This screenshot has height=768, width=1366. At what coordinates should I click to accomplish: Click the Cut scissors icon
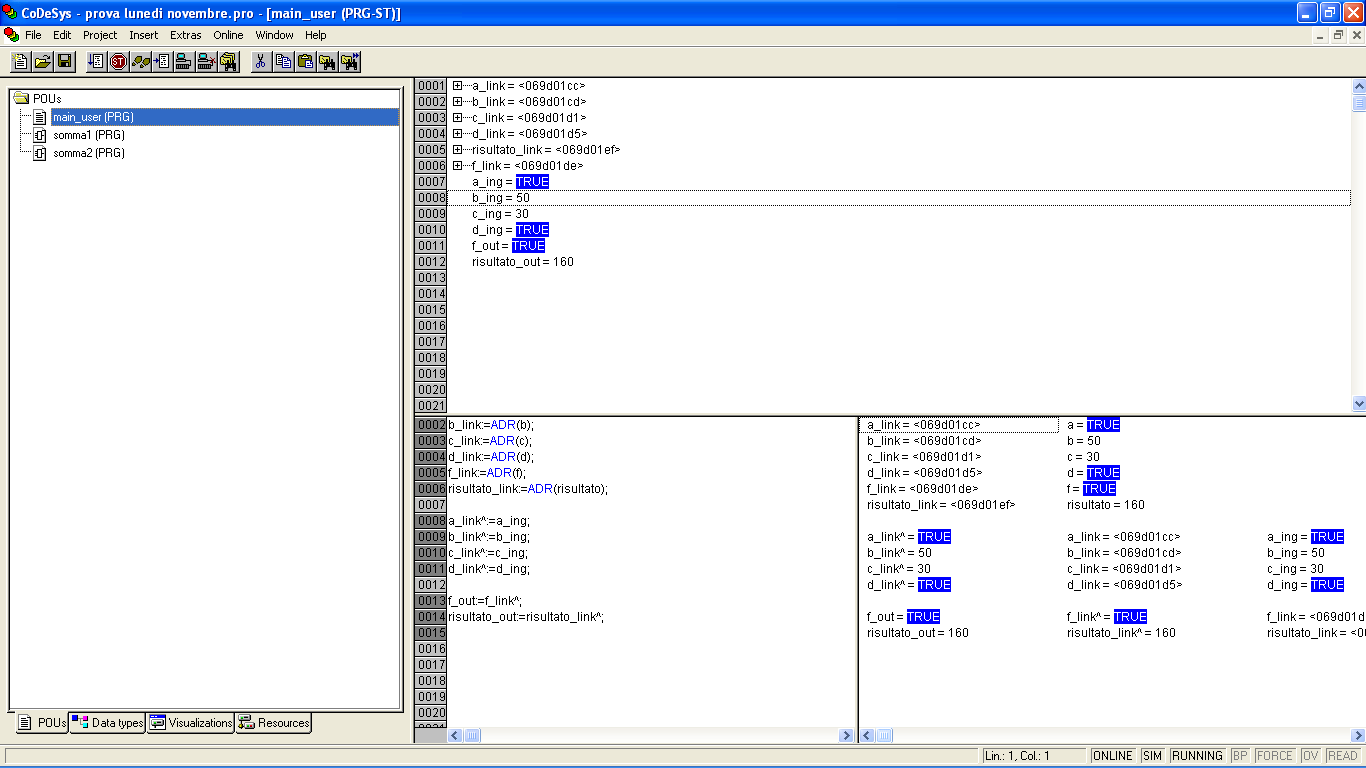point(260,62)
